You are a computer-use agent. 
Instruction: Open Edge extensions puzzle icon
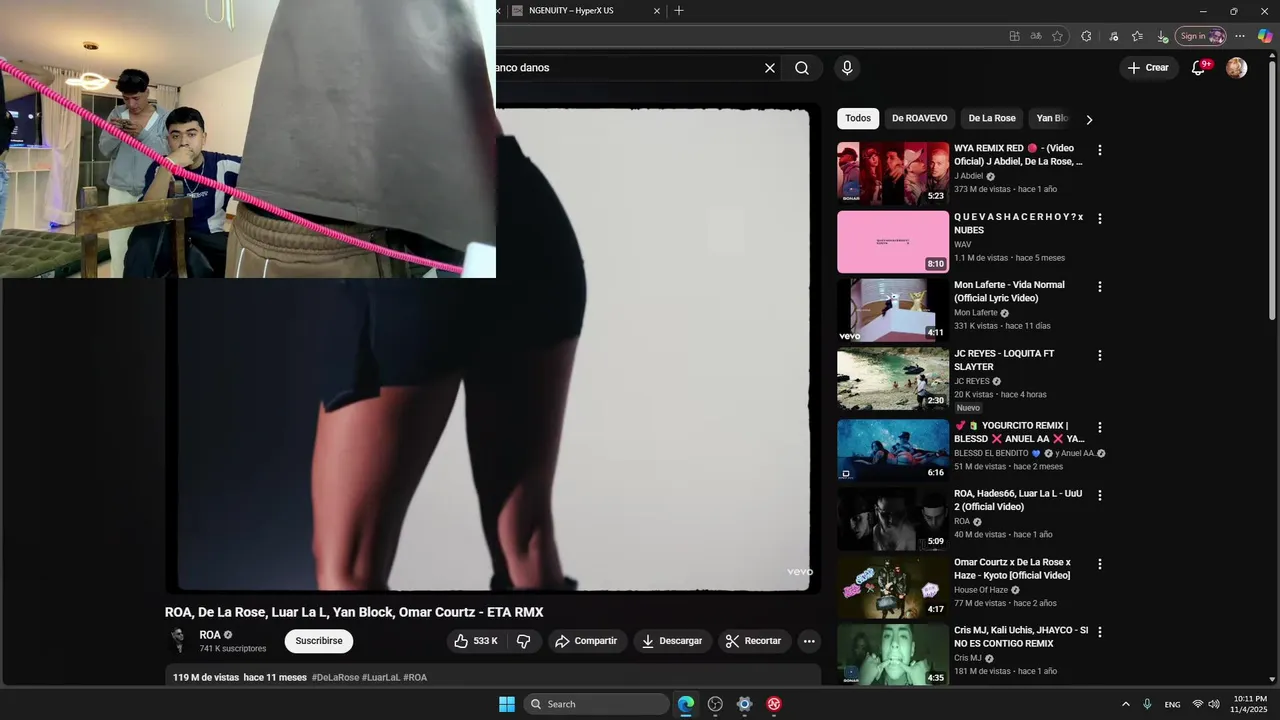(x=1086, y=36)
